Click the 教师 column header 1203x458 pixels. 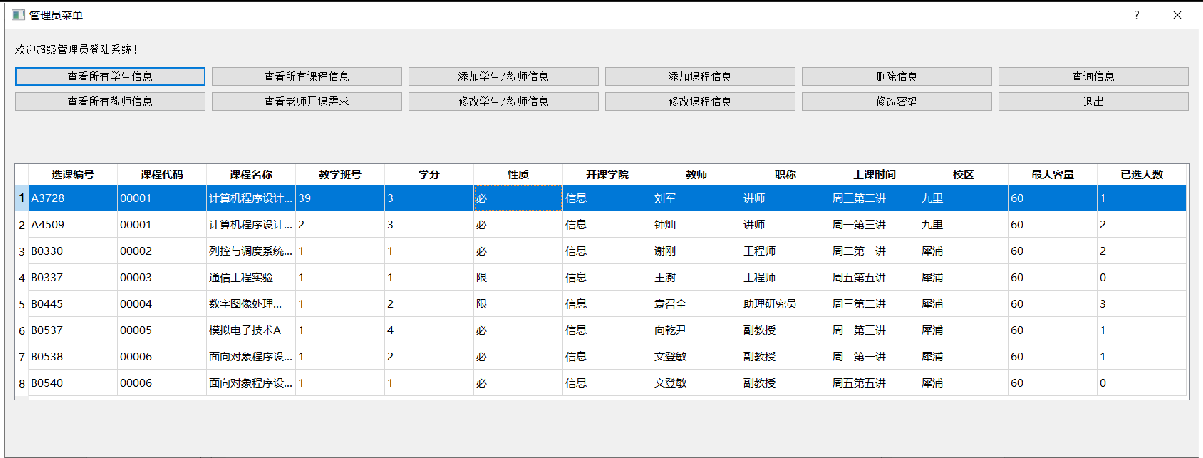696,174
